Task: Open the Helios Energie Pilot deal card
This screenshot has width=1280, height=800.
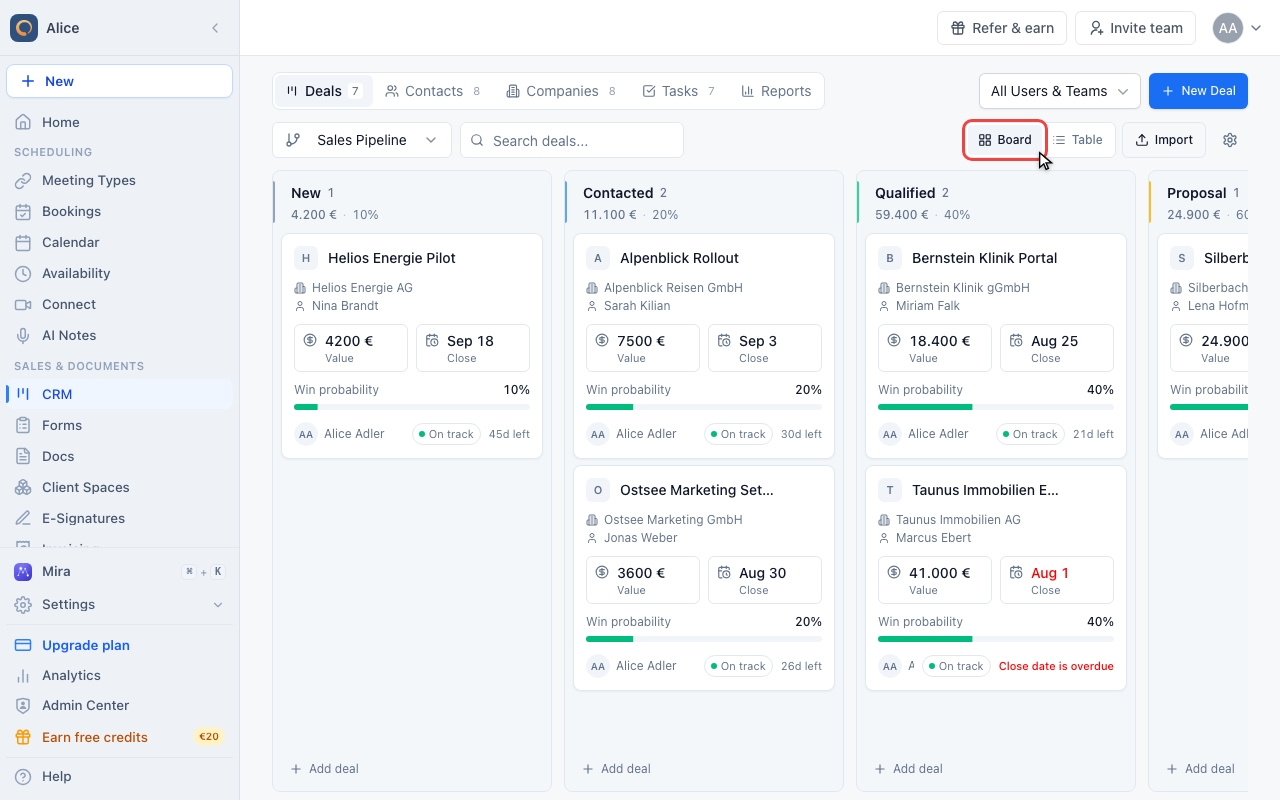Action: pyautogui.click(x=412, y=346)
